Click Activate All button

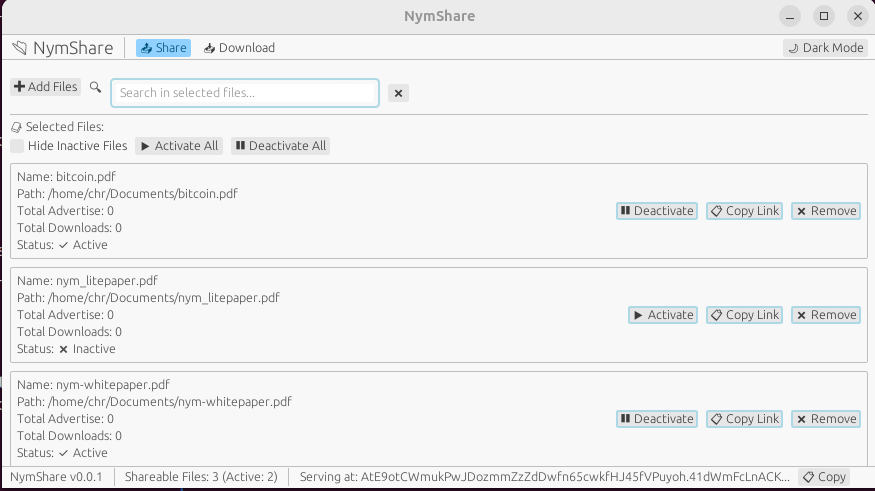coord(179,146)
